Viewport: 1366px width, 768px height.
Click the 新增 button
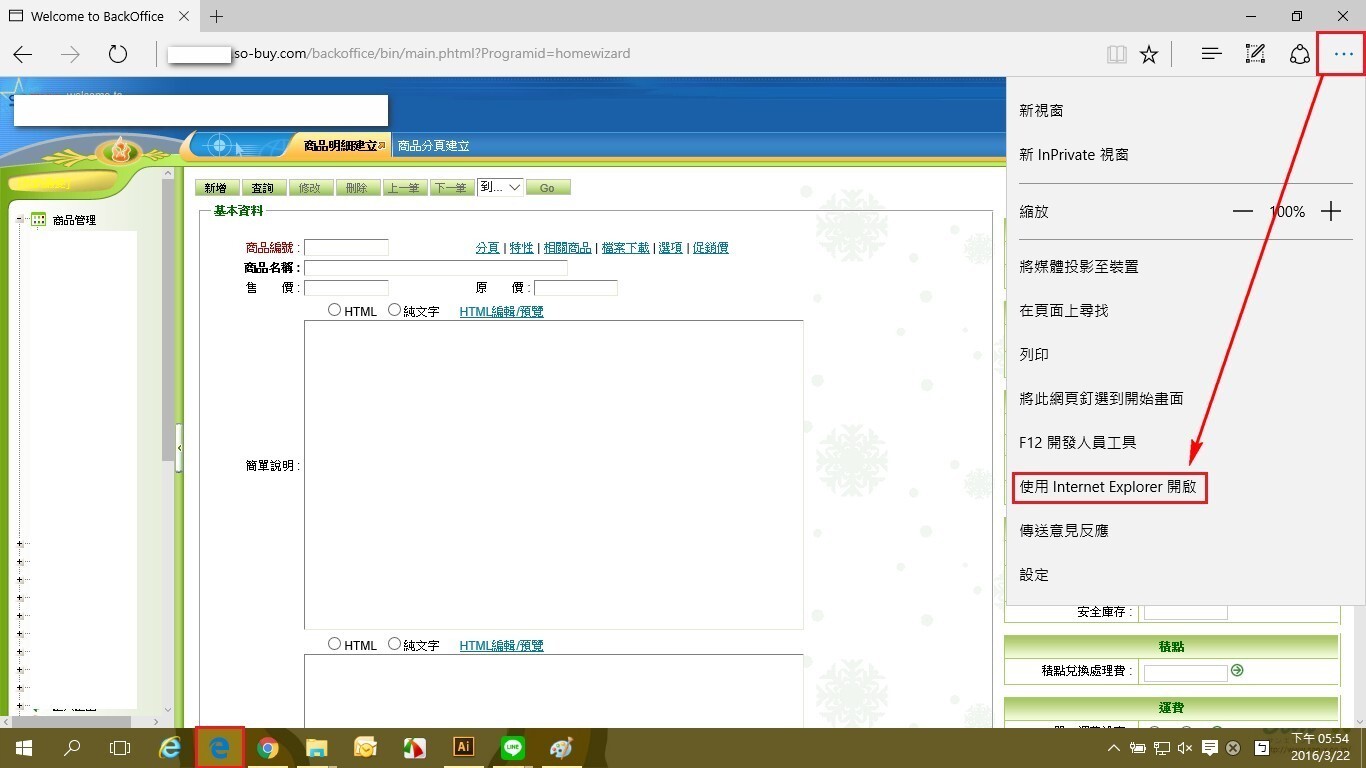click(215, 188)
